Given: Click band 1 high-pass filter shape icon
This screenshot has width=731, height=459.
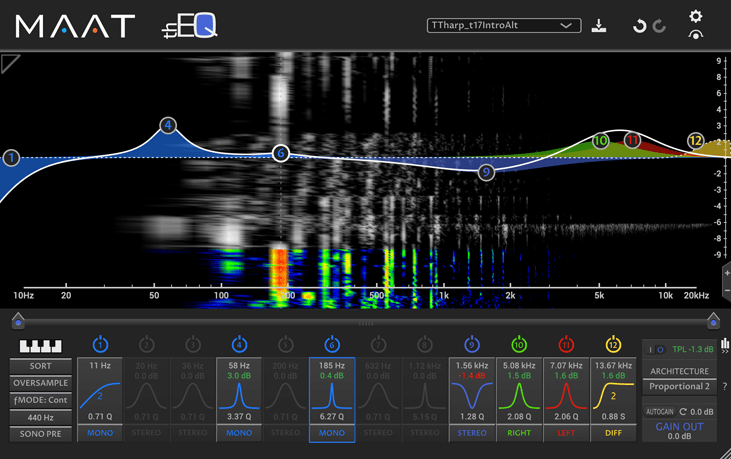Looking at the screenshot, I should [x=100, y=396].
